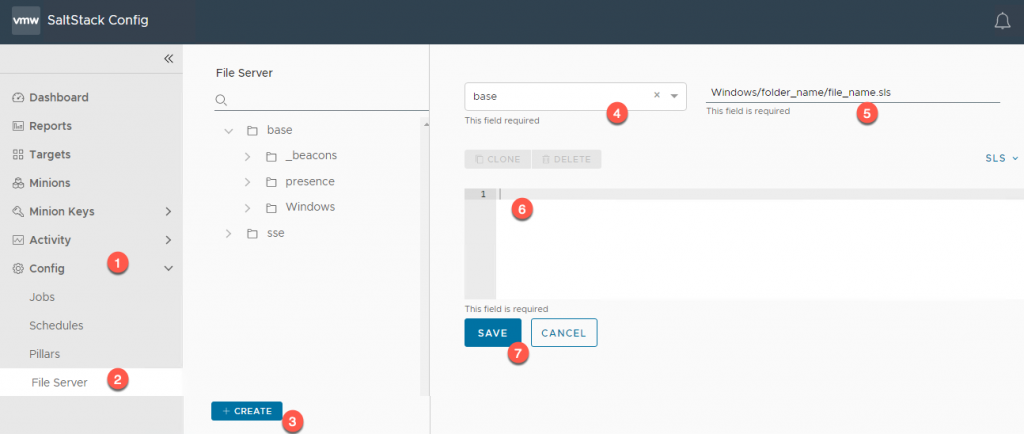
Task: Click the Activity graph icon
Action: (18, 240)
